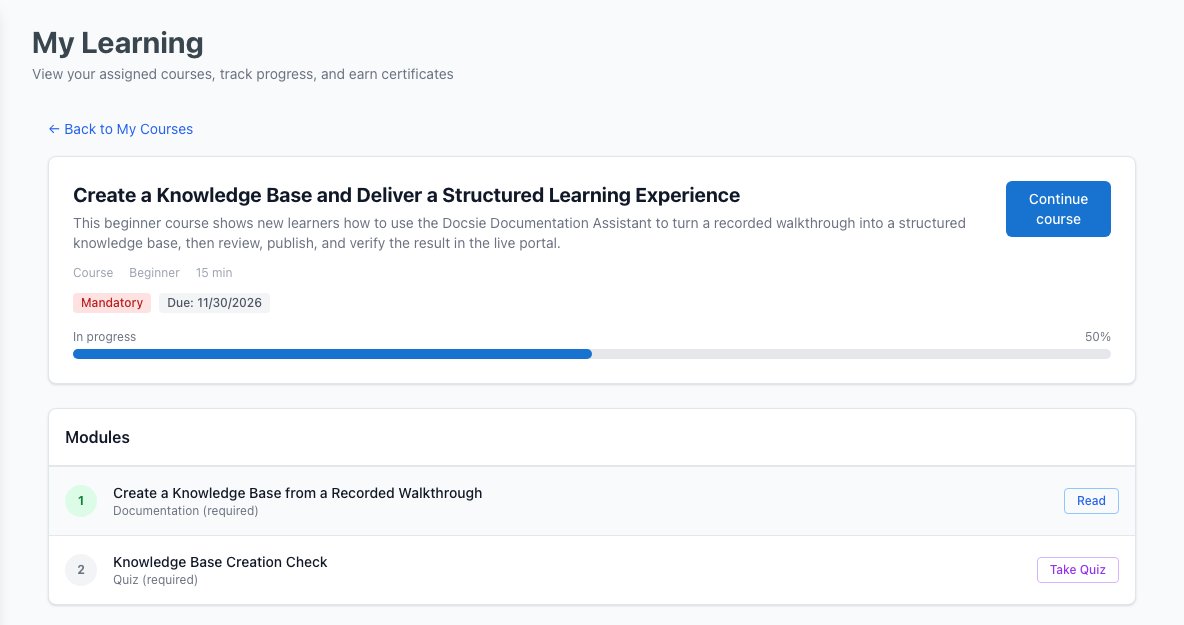Click the course title heading
The image size is (1184, 625).
(406, 196)
